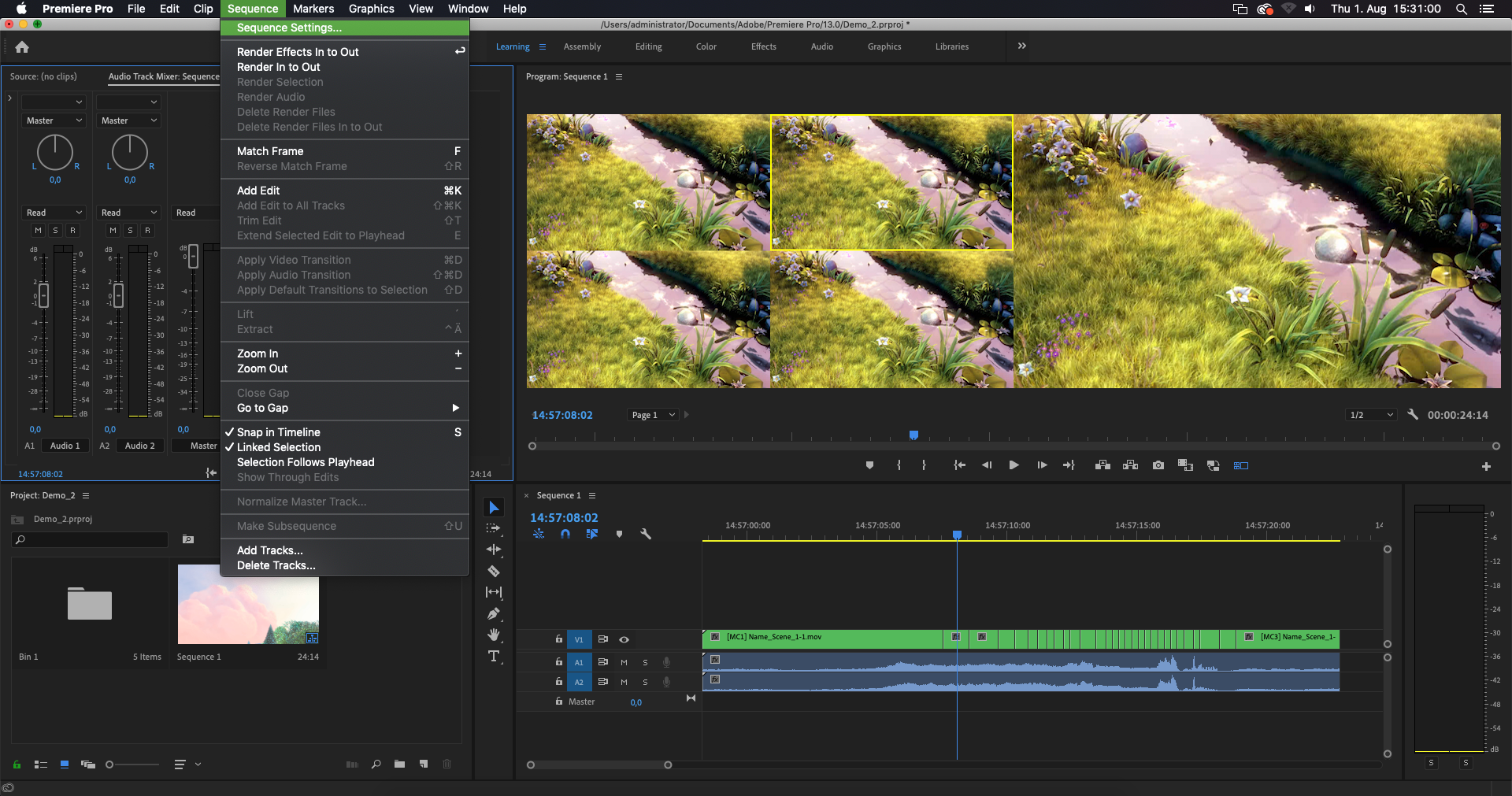The image size is (1512, 796).
Task: Open Audio 2 Read automation dropdown
Action: pos(129,213)
